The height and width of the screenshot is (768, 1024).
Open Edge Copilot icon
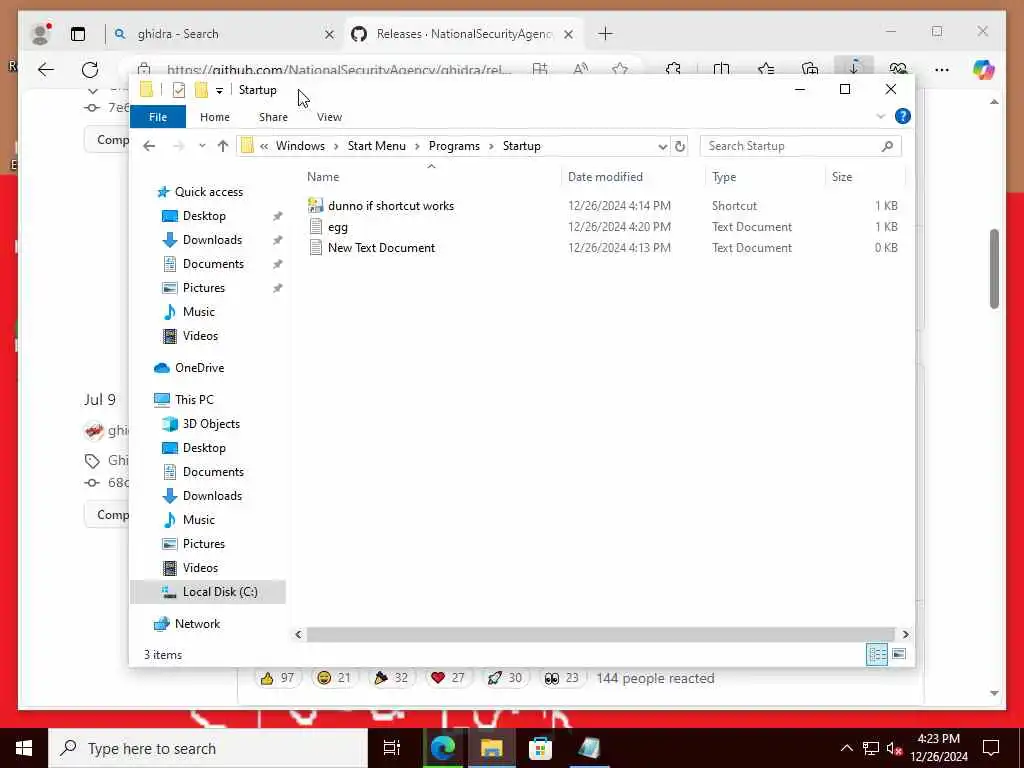point(983,69)
